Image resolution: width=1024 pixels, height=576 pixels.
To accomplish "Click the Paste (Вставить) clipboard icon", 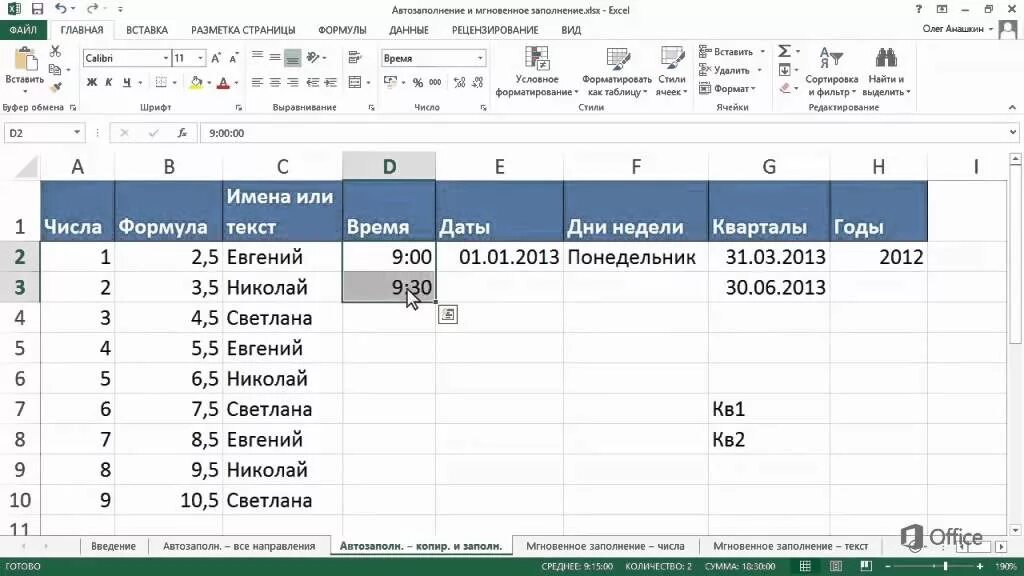I will point(25,60).
